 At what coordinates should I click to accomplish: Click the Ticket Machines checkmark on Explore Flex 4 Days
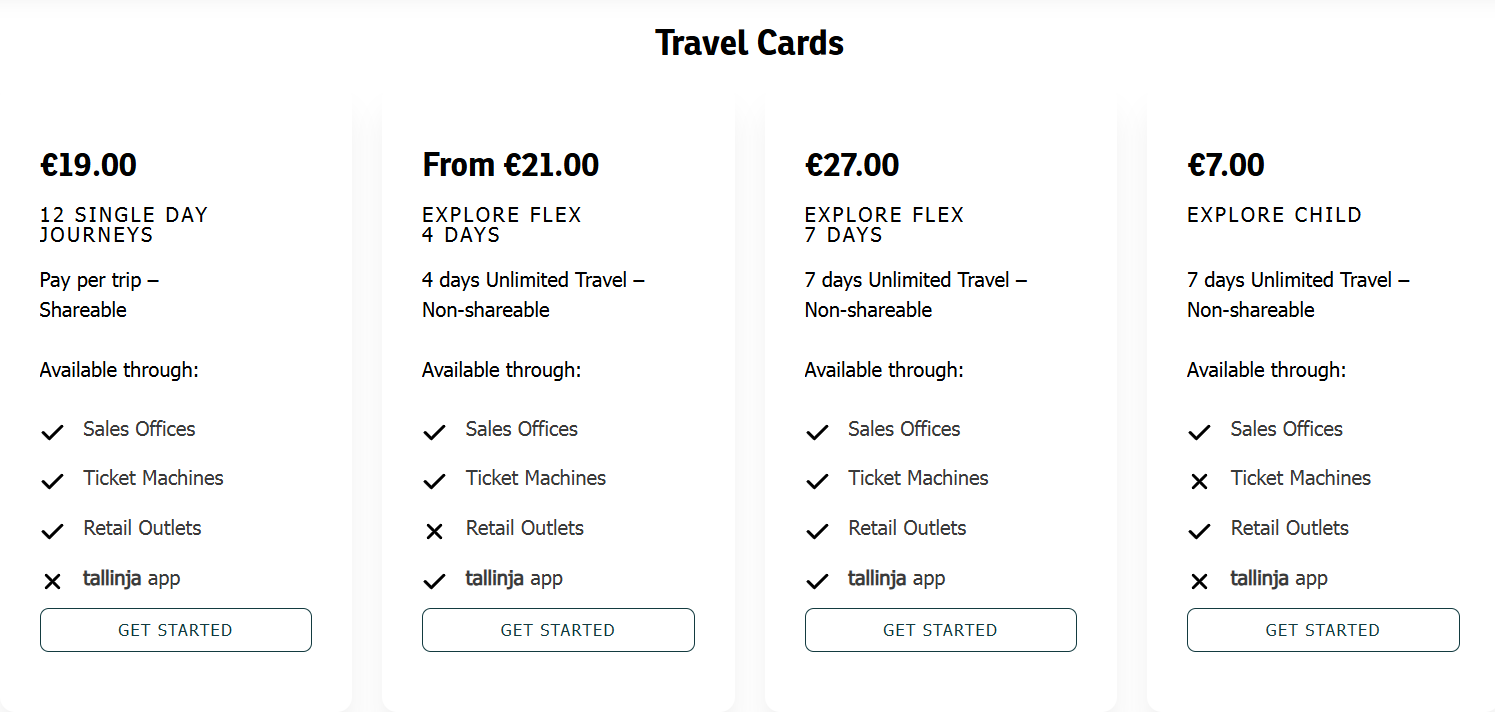(x=434, y=481)
